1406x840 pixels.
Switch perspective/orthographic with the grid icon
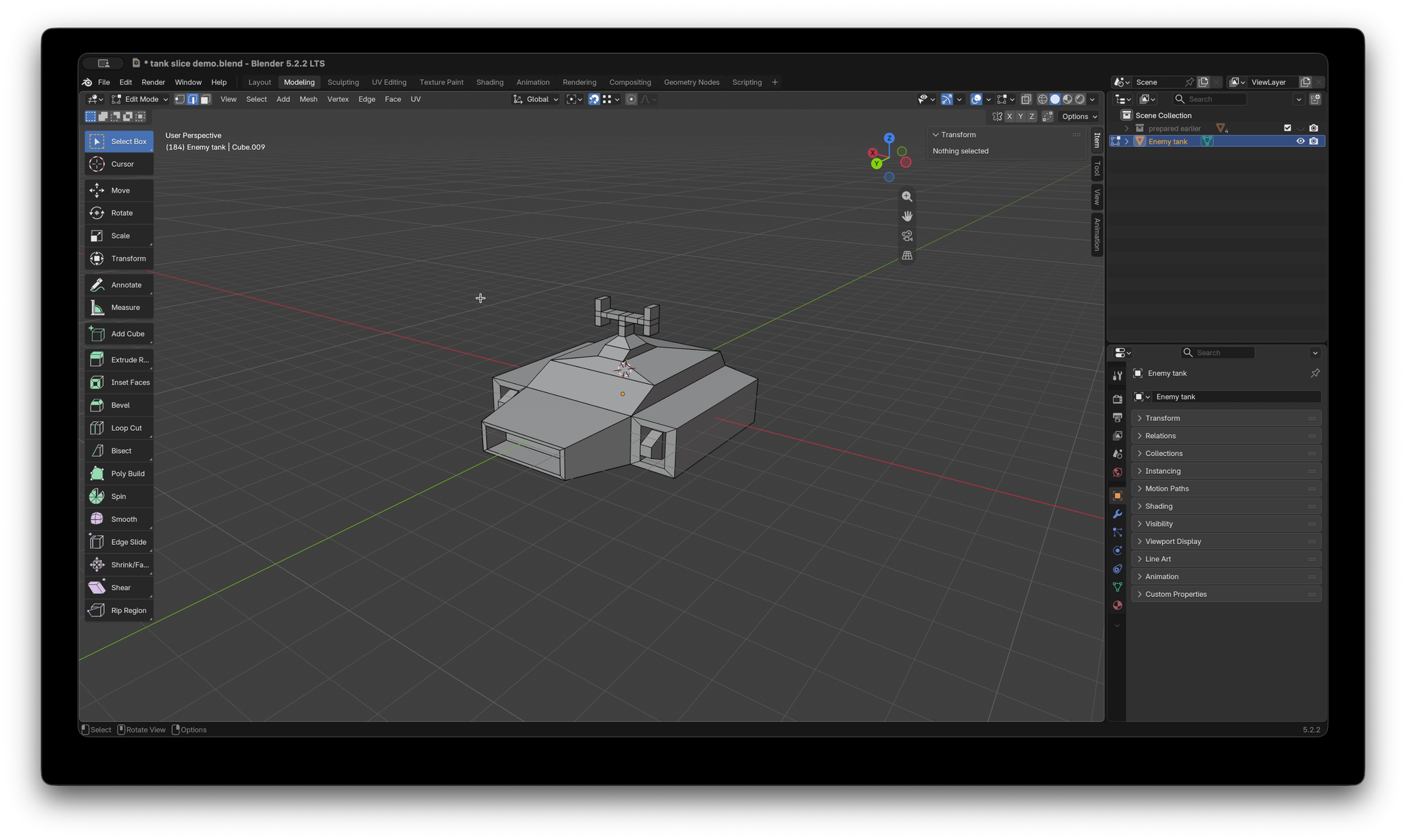pyautogui.click(x=907, y=256)
